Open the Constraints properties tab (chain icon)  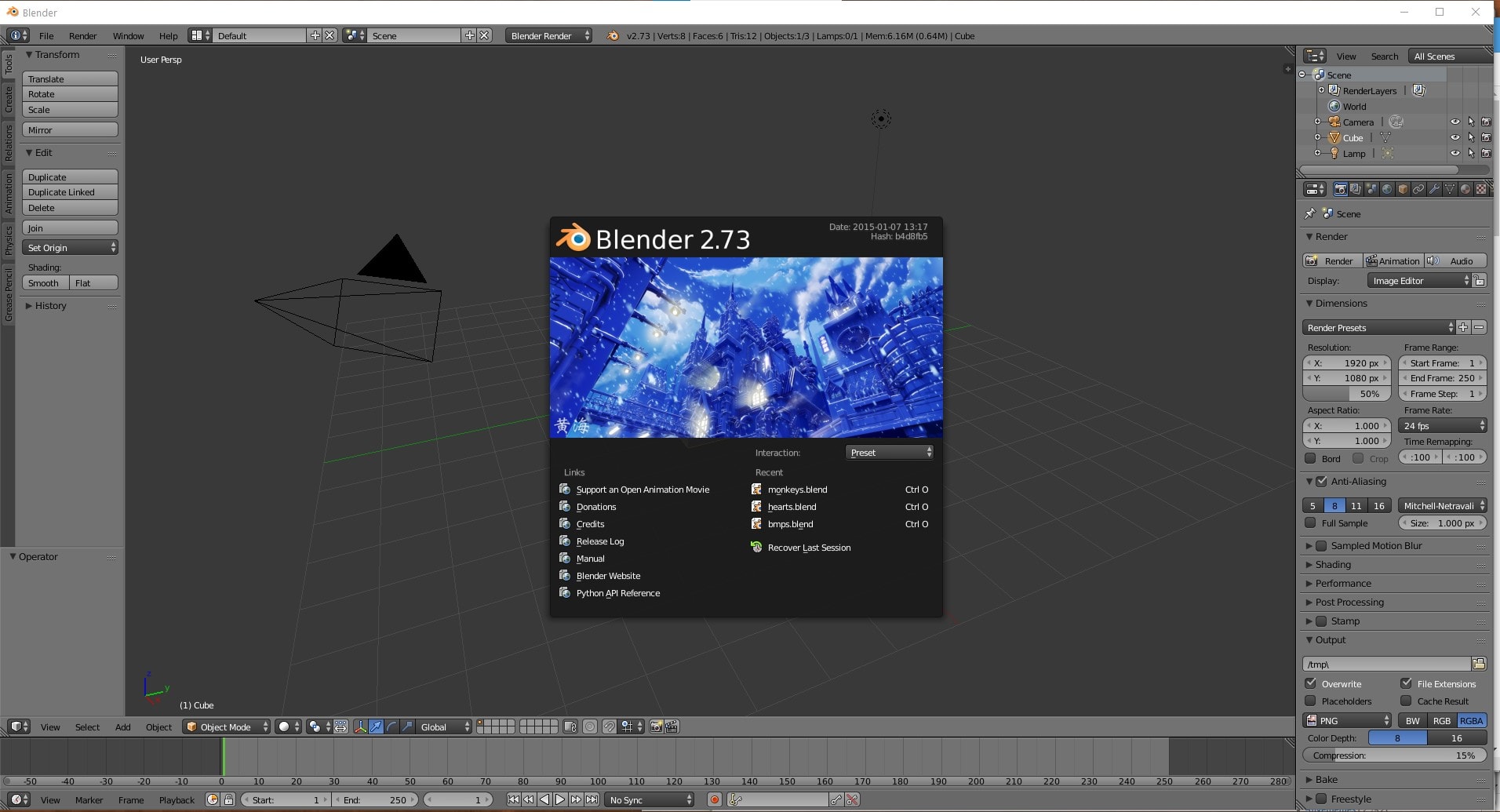click(x=1418, y=189)
